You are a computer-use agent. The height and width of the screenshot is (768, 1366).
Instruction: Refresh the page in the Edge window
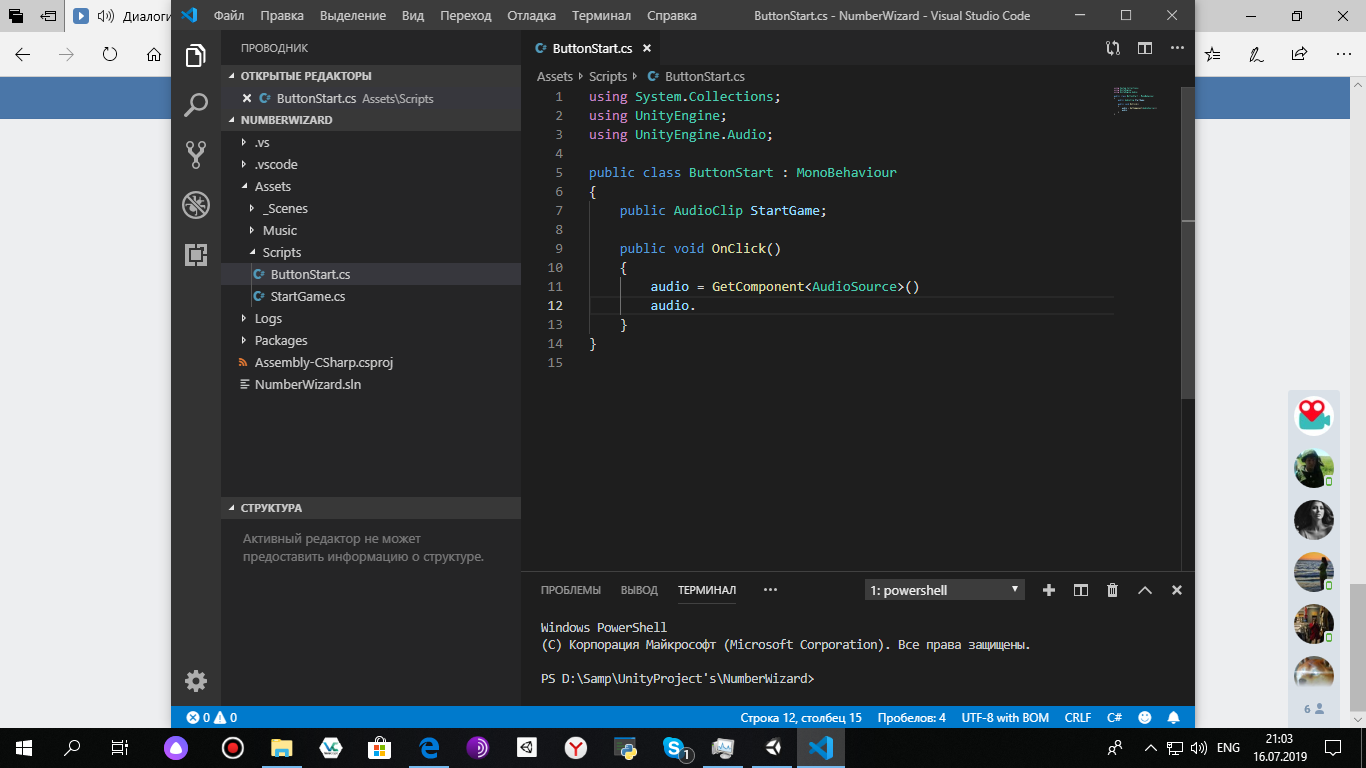[x=110, y=54]
